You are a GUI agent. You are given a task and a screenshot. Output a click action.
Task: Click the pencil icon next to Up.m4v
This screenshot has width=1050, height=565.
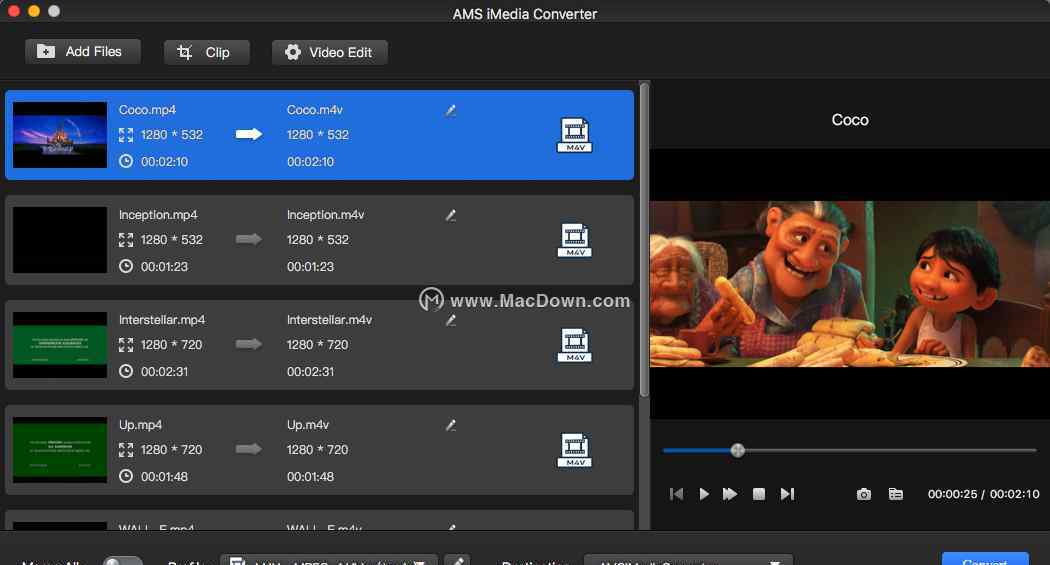click(x=451, y=425)
